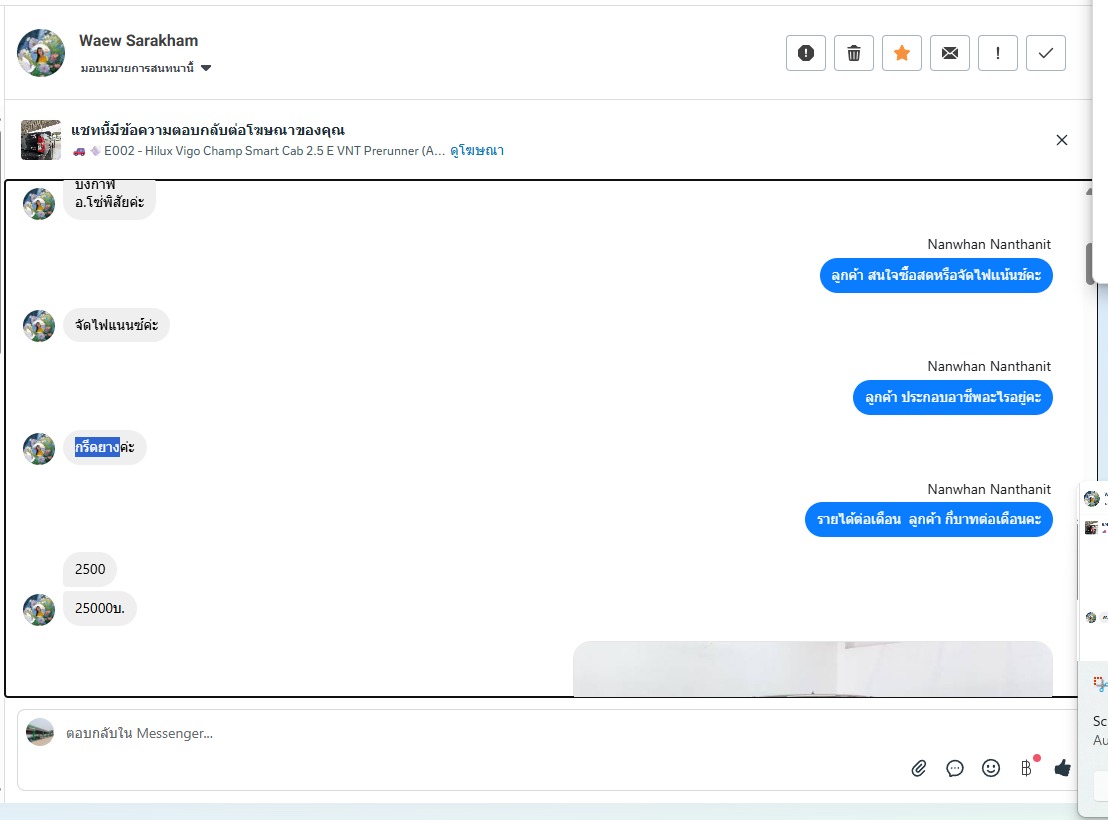Delete conversation using trash can icon
Screen dimensions: 1108x820
[x=854, y=53]
